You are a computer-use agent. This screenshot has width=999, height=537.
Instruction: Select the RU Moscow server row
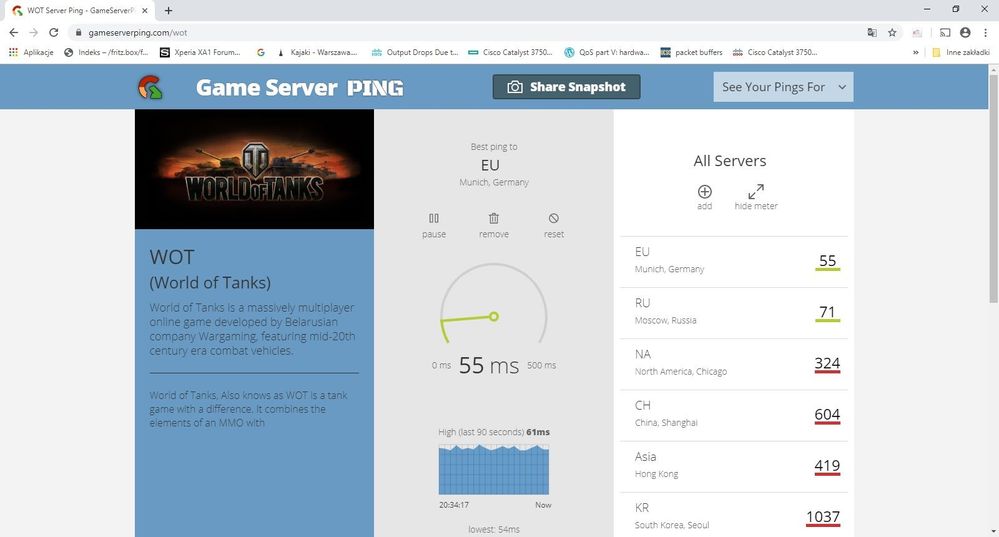[x=736, y=312]
